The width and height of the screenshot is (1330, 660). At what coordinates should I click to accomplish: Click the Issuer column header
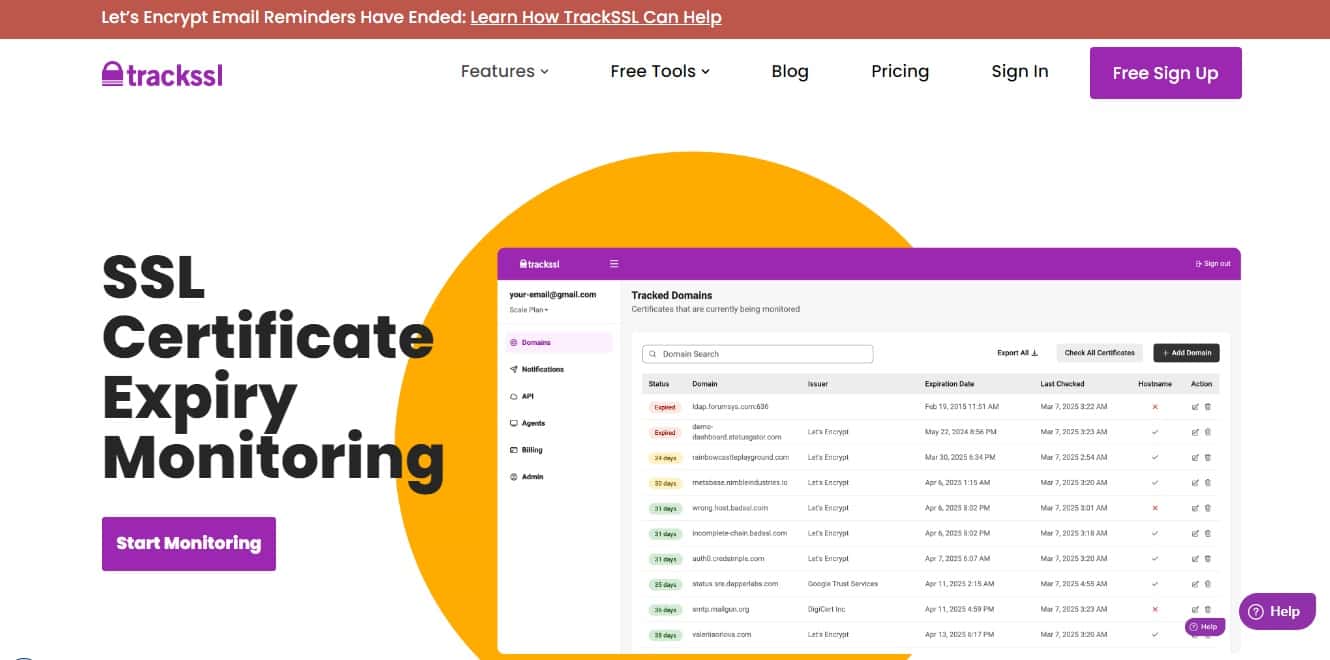pyautogui.click(x=818, y=384)
